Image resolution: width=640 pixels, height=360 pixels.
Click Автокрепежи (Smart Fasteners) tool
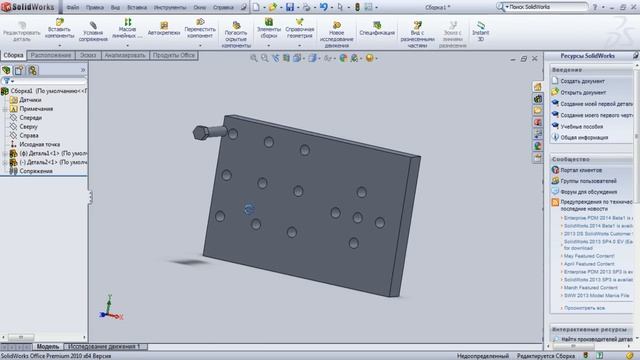point(164,28)
